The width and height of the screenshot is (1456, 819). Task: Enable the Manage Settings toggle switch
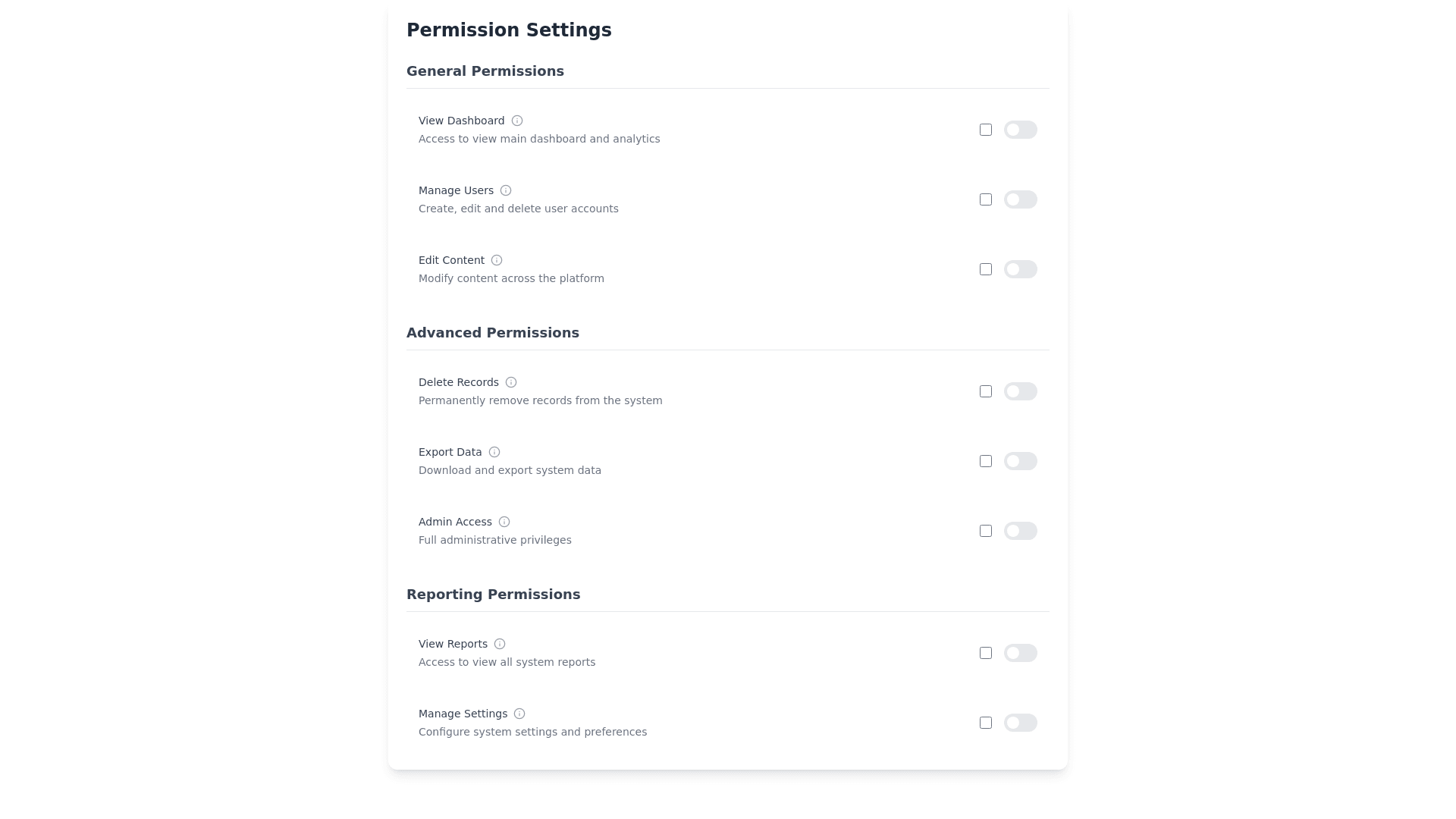tap(1020, 723)
